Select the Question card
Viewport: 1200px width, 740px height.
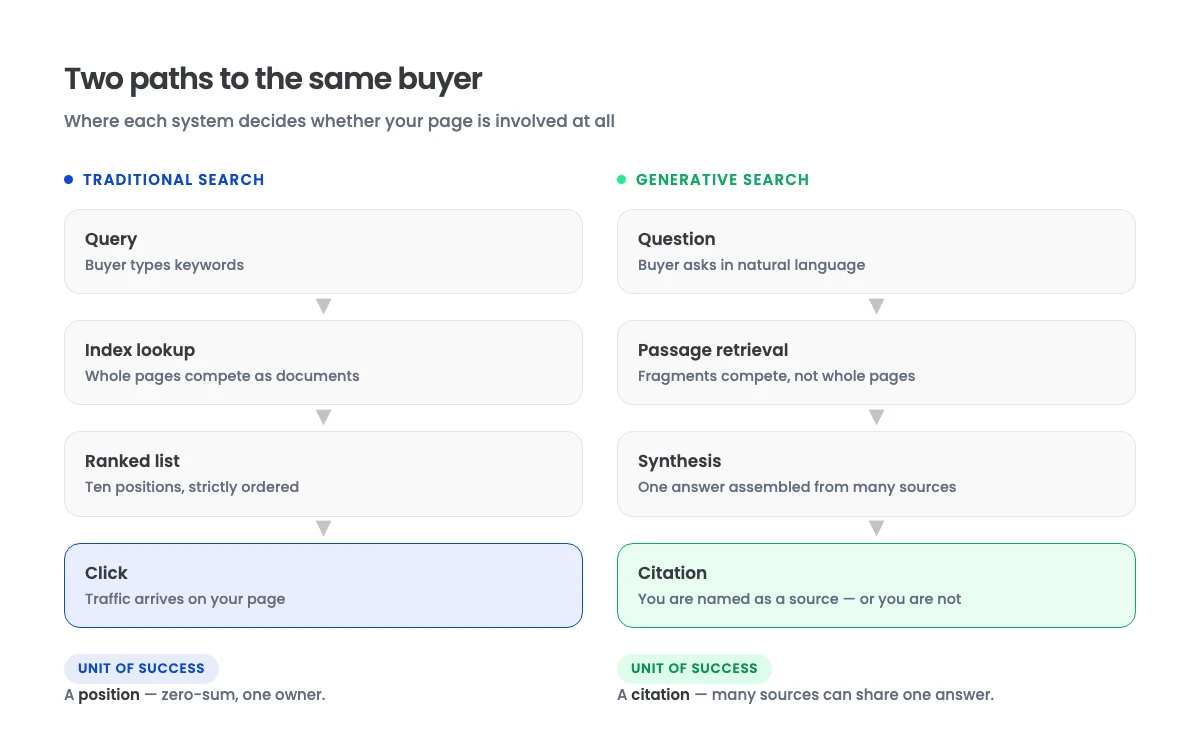pyautogui.click(x=876, y=251)
